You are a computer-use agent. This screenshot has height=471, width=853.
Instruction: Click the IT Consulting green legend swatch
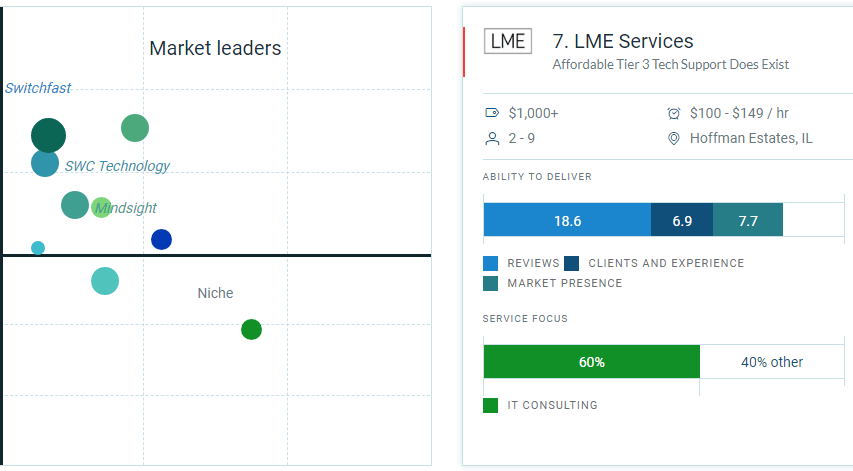491,405
